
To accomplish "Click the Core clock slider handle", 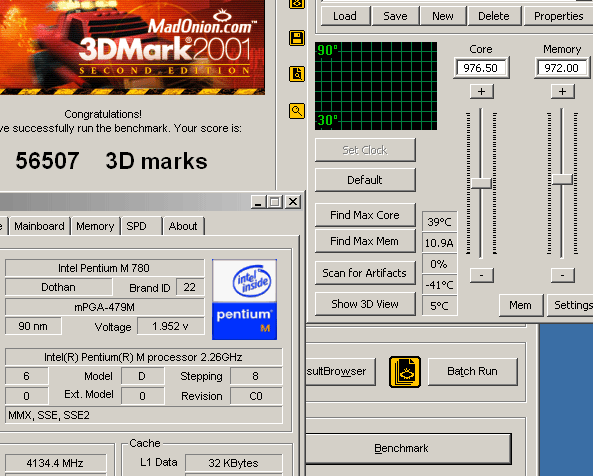I will pos(481,183).
